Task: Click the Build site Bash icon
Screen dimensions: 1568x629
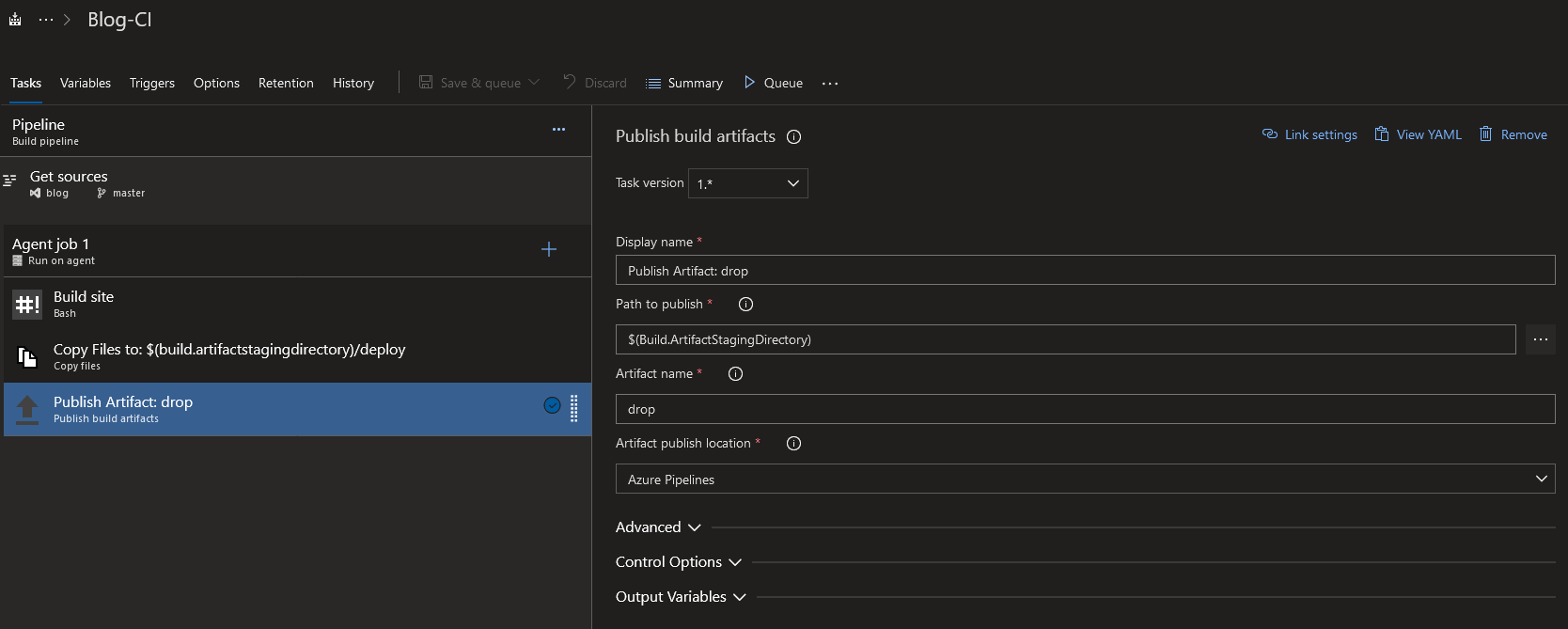Action: coord(27,305)
